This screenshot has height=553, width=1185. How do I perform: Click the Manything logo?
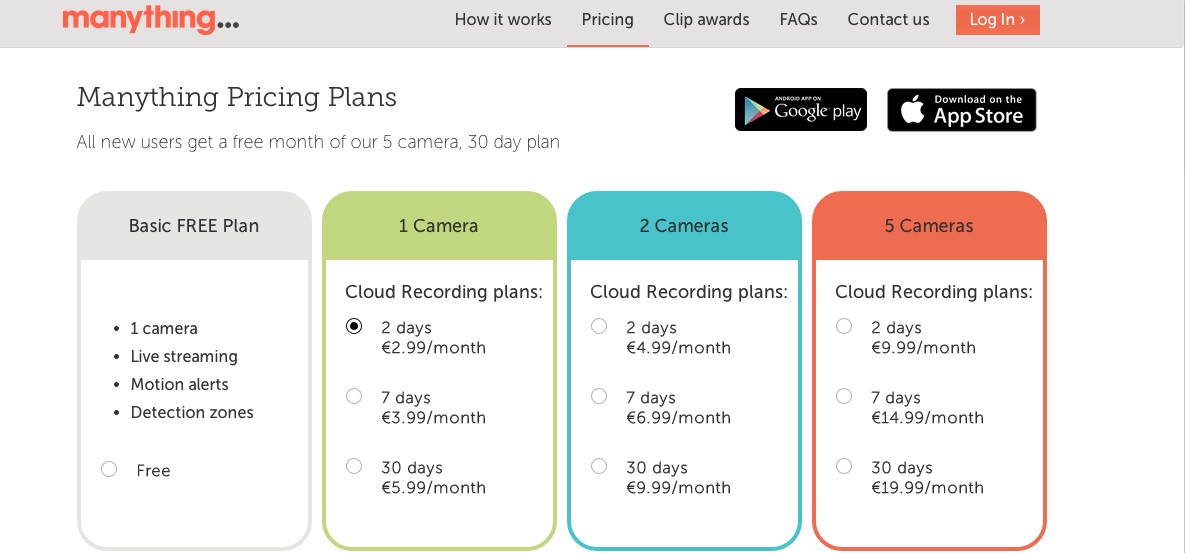(150, 19)
